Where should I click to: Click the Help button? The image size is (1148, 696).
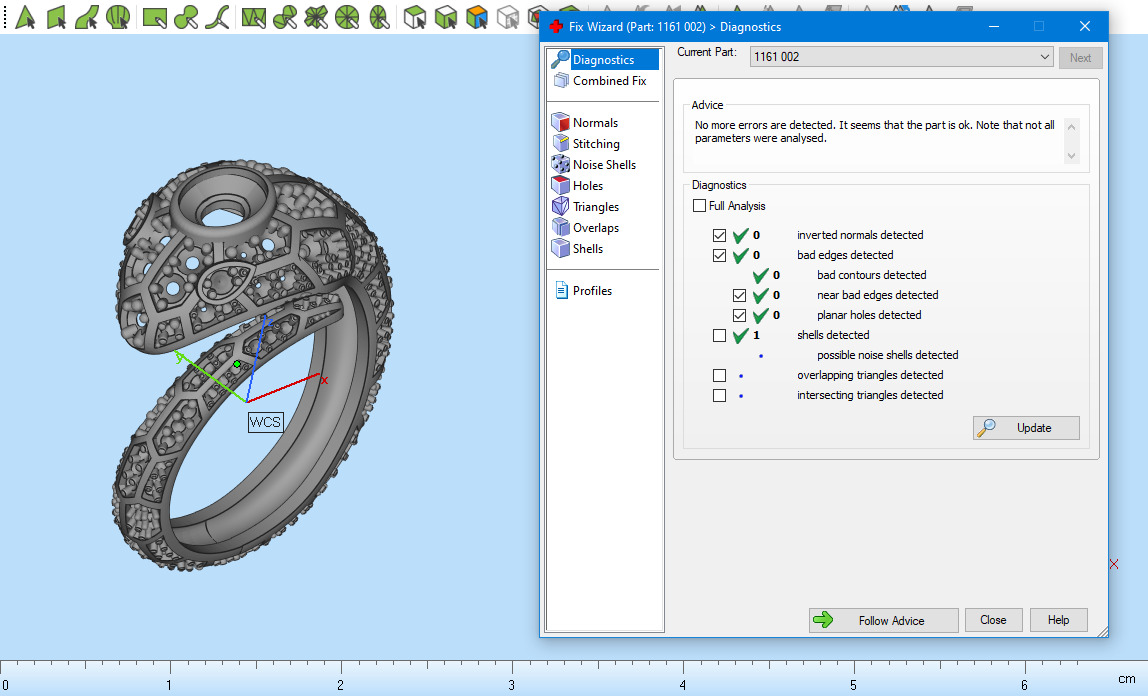[1058, 620]
